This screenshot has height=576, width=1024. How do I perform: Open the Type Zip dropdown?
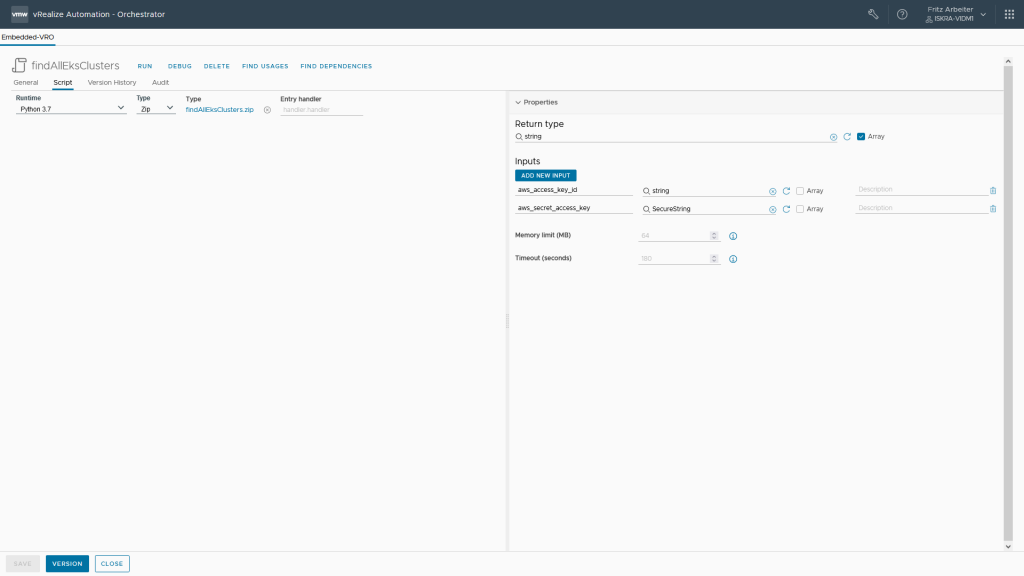[x=156, y=108]
